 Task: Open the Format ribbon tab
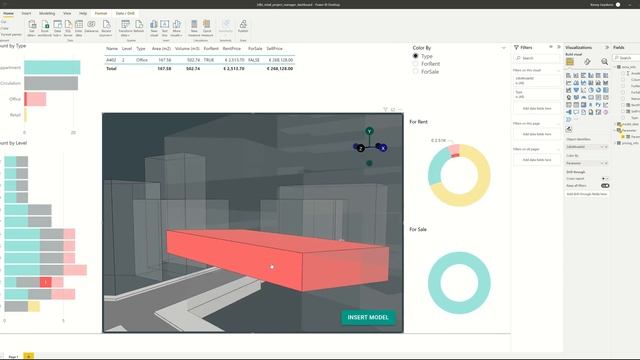click(x=101, y=13)
